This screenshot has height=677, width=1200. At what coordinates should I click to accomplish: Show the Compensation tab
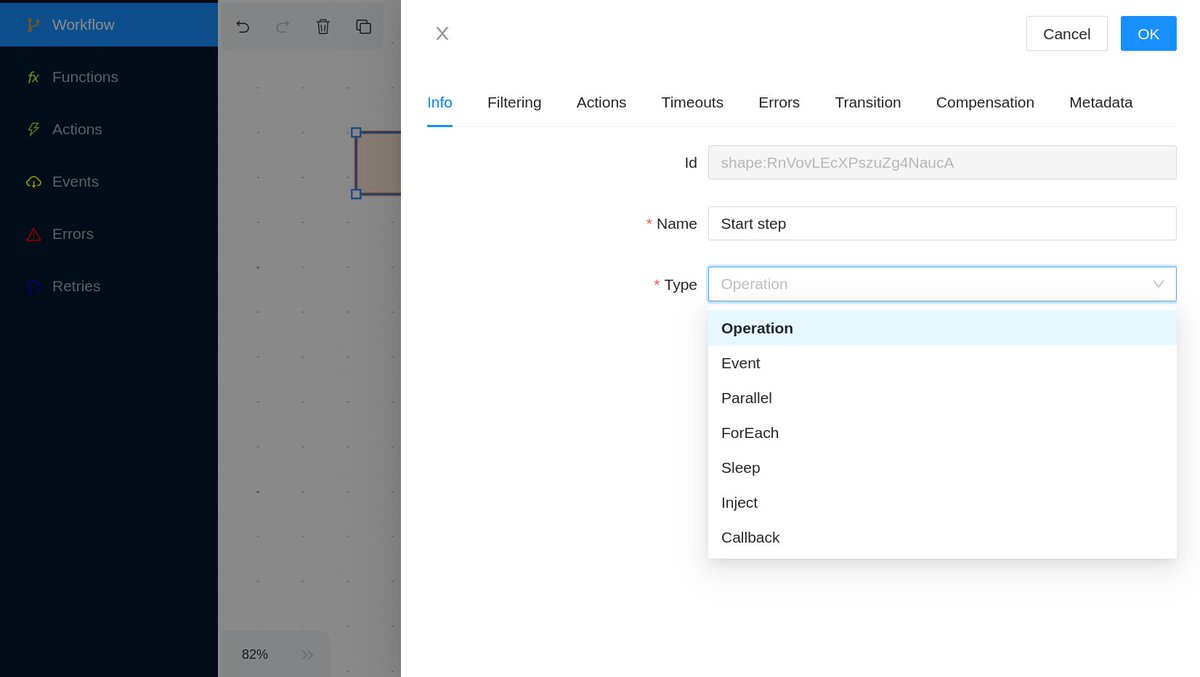985,102
